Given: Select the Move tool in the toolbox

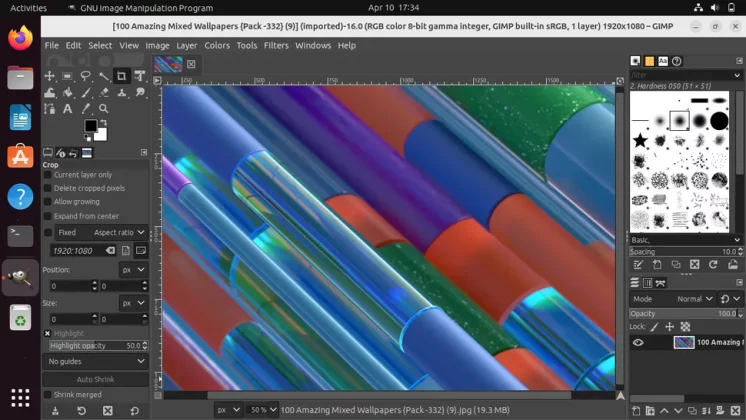Looking at the screenshot, I should (49, 76).
